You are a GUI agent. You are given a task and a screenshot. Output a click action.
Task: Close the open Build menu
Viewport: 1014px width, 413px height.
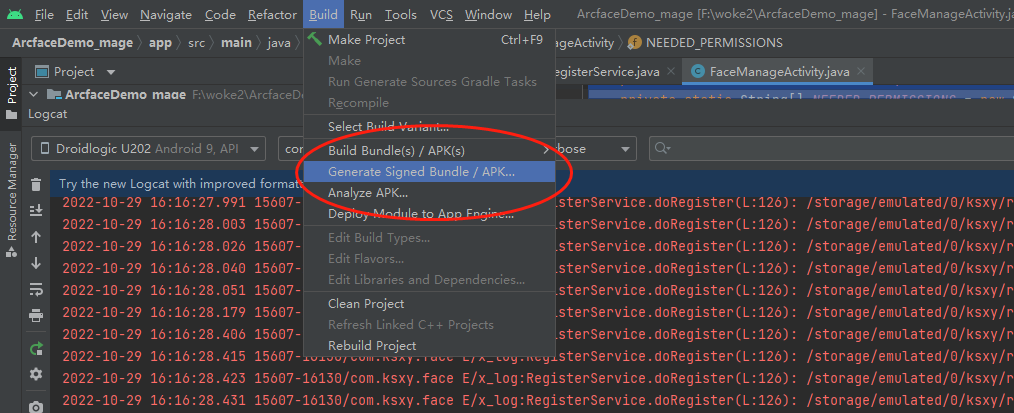323,14
